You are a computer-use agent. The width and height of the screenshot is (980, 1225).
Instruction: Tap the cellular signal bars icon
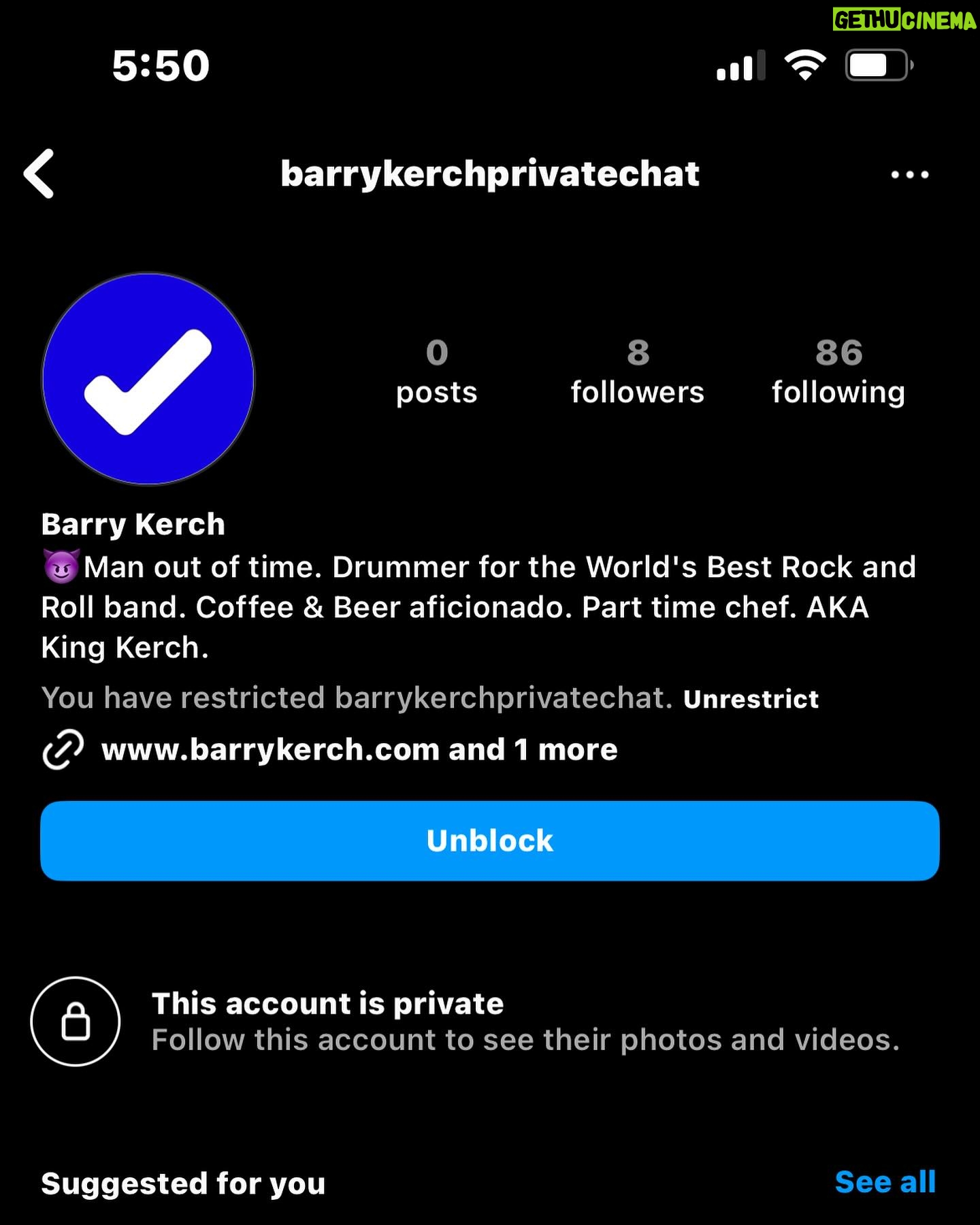(741, 65)
